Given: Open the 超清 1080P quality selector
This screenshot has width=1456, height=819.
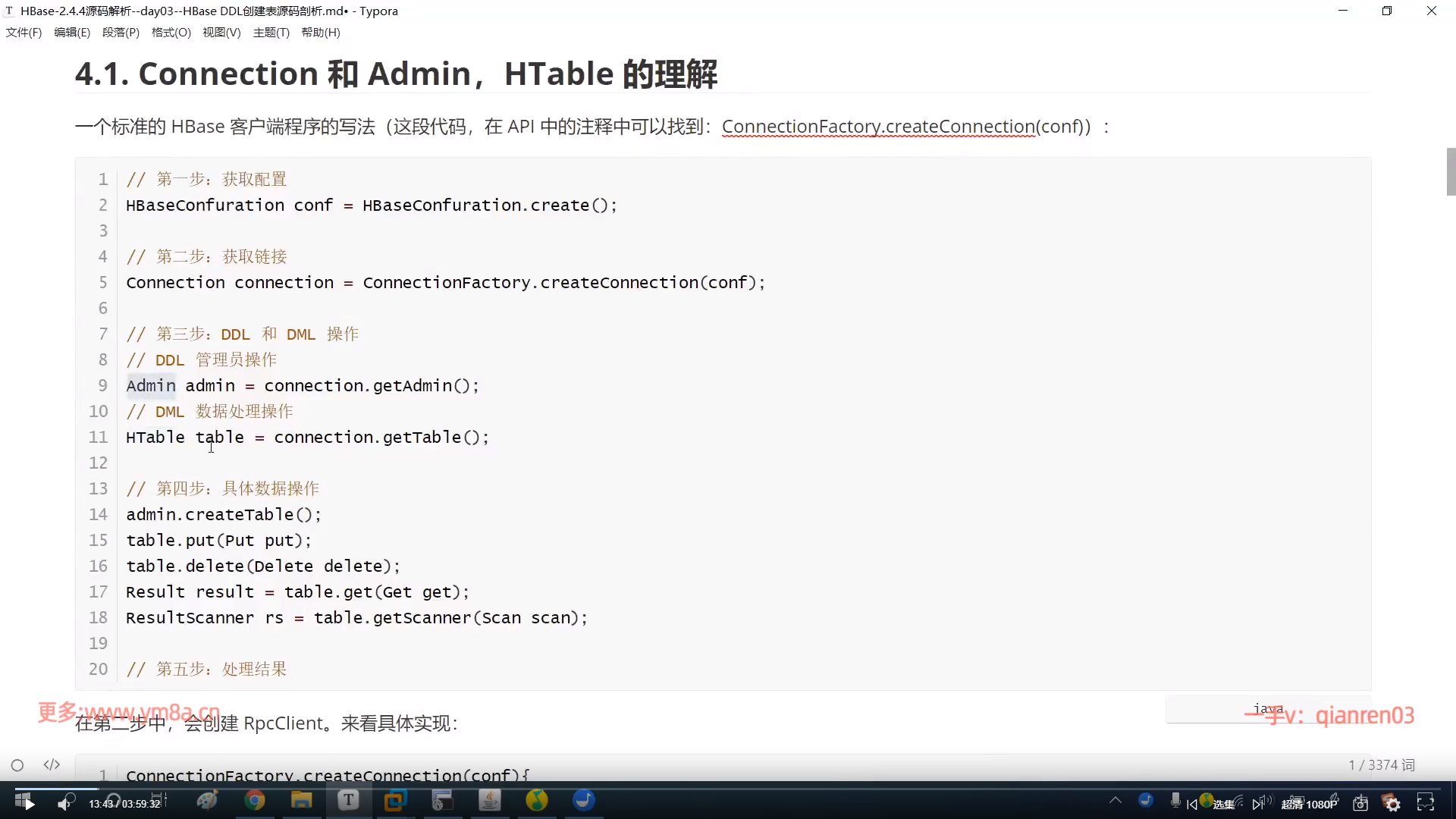Looking at the screenshot, I should click(1309, 805).
